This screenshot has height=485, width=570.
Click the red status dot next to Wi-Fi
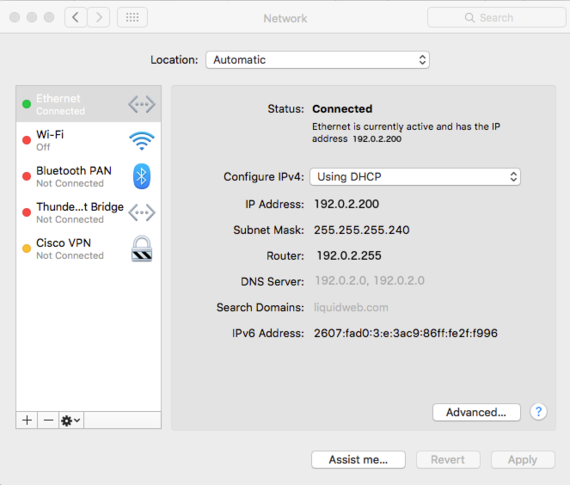click(27, 140)
